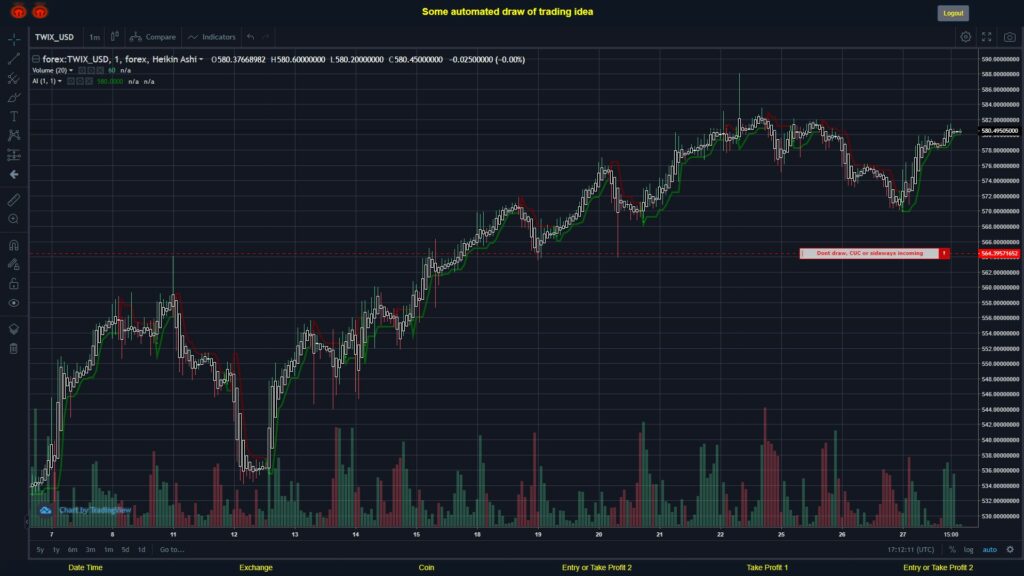Select the trend line drawing tool
The height and width of the screenshot is (576, 1024).
coord(14,59)
